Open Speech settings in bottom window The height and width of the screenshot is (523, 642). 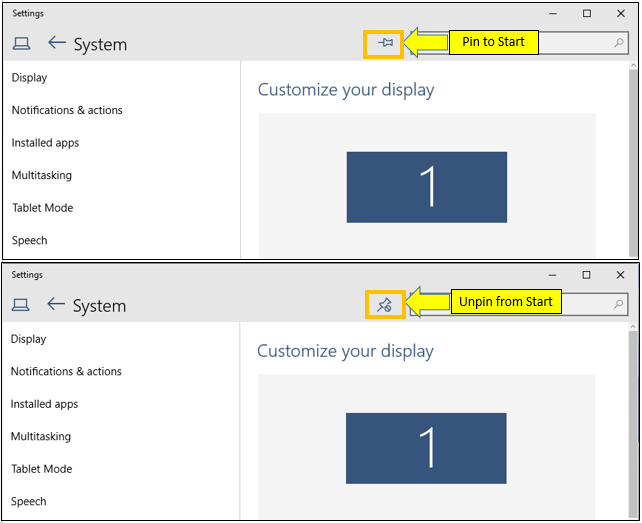tap(29, 501)
